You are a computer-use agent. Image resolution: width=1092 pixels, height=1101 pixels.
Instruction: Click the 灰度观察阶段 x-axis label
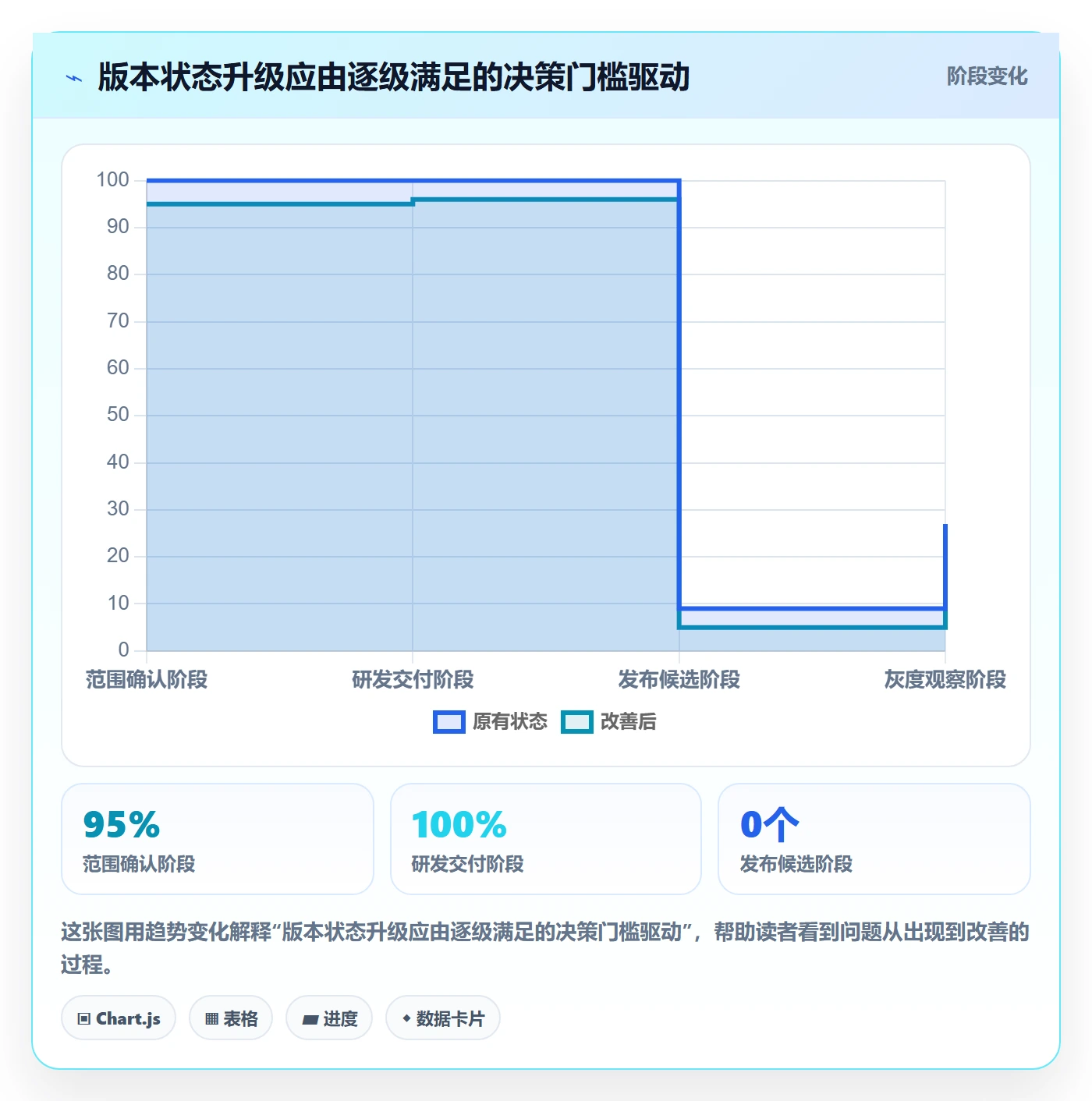(945, 680)
